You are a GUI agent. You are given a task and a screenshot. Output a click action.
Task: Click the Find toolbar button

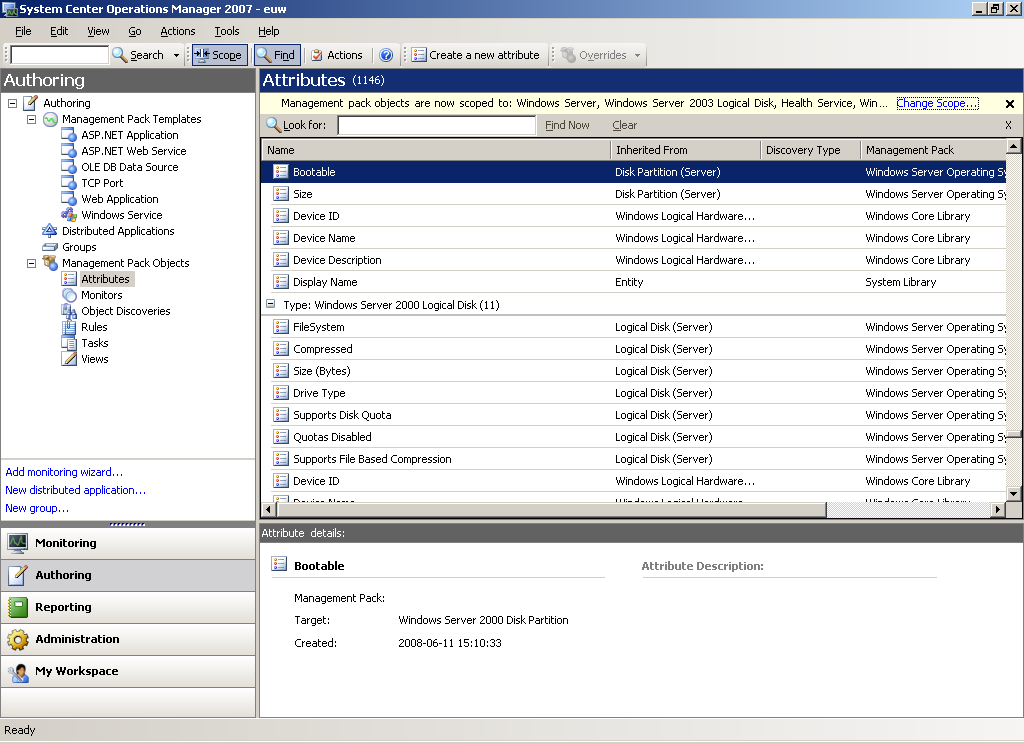coord(276,55)
